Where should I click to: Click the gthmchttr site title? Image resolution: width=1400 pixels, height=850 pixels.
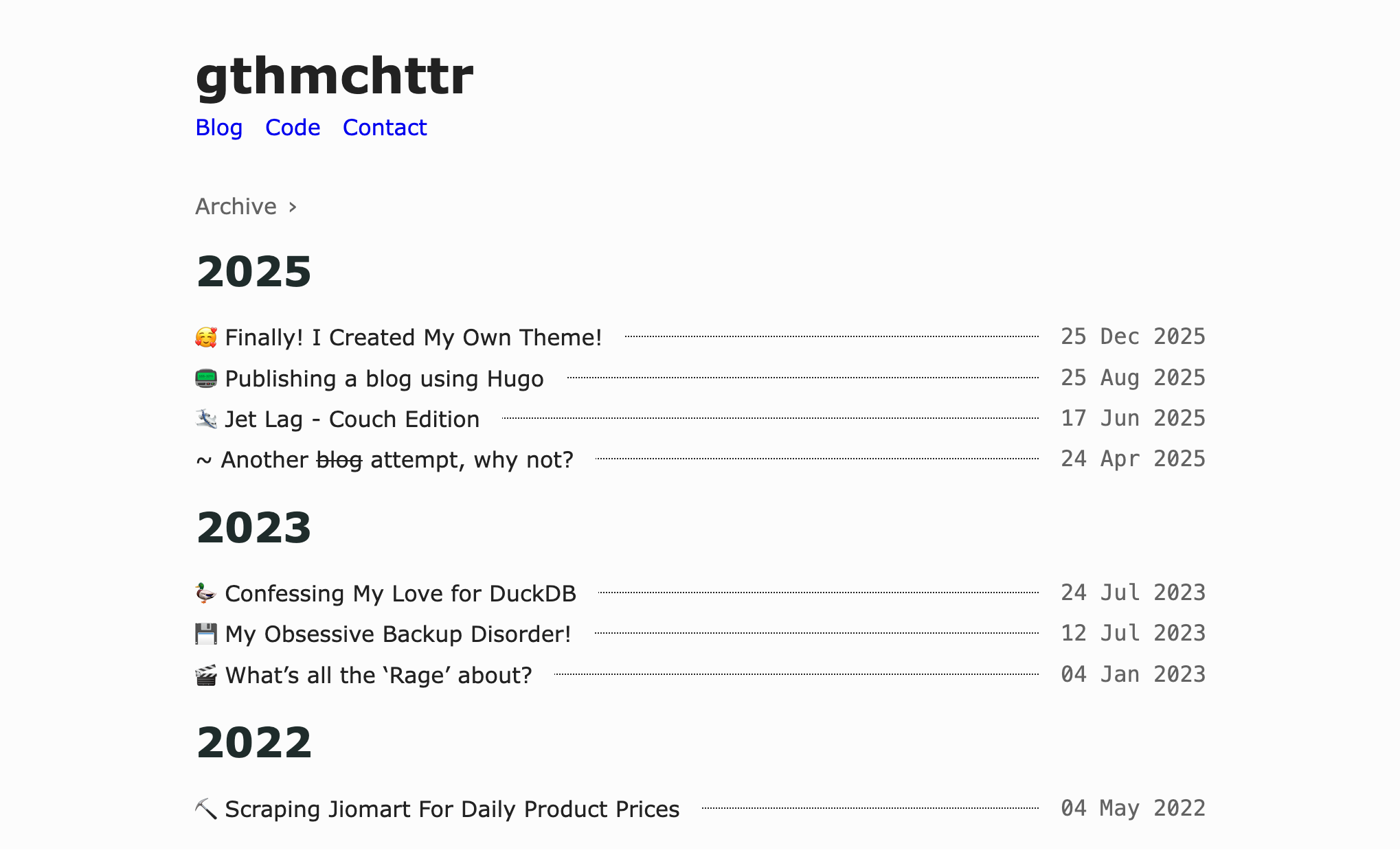pyautogui.click(x=335, y=76)
